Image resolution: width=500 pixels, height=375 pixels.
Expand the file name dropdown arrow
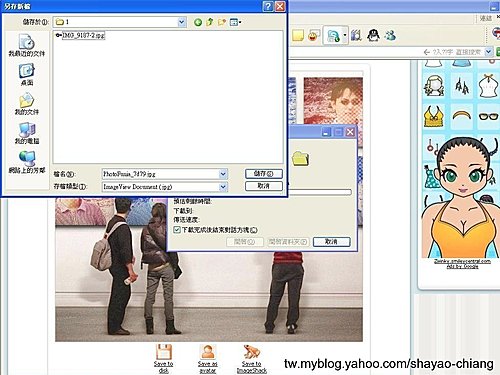pyautogui.click(x=223, y=174)
